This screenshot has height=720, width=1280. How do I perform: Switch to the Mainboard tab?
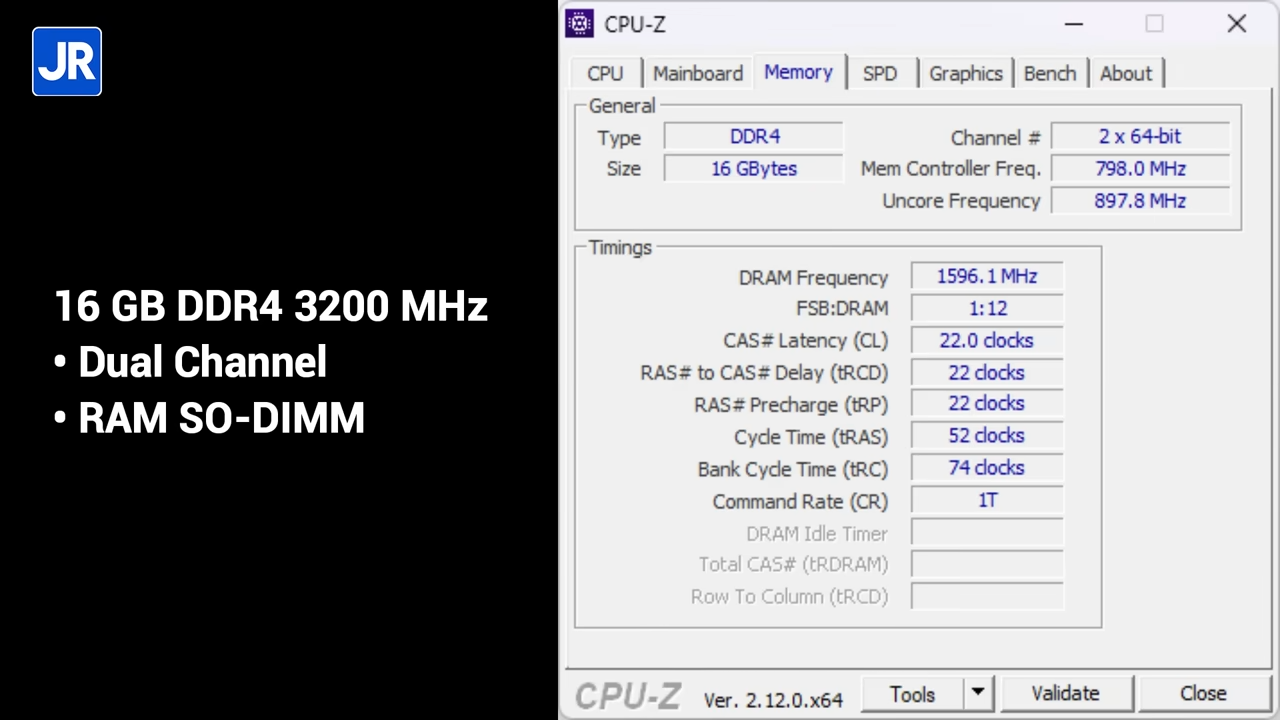pyautogui.click(x=698, y=73)
